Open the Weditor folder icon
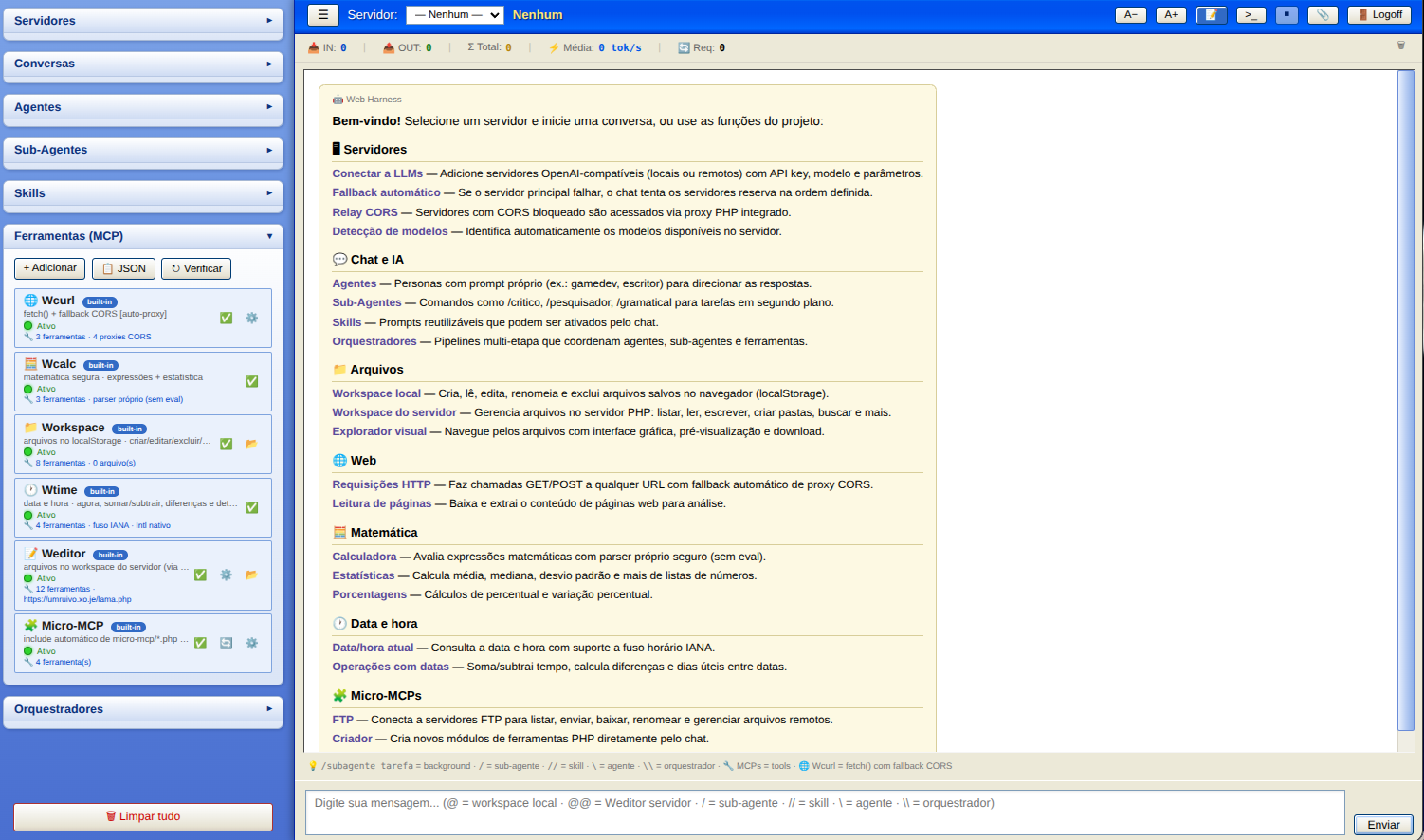The image size is (1424, 840). click(252, 575)
